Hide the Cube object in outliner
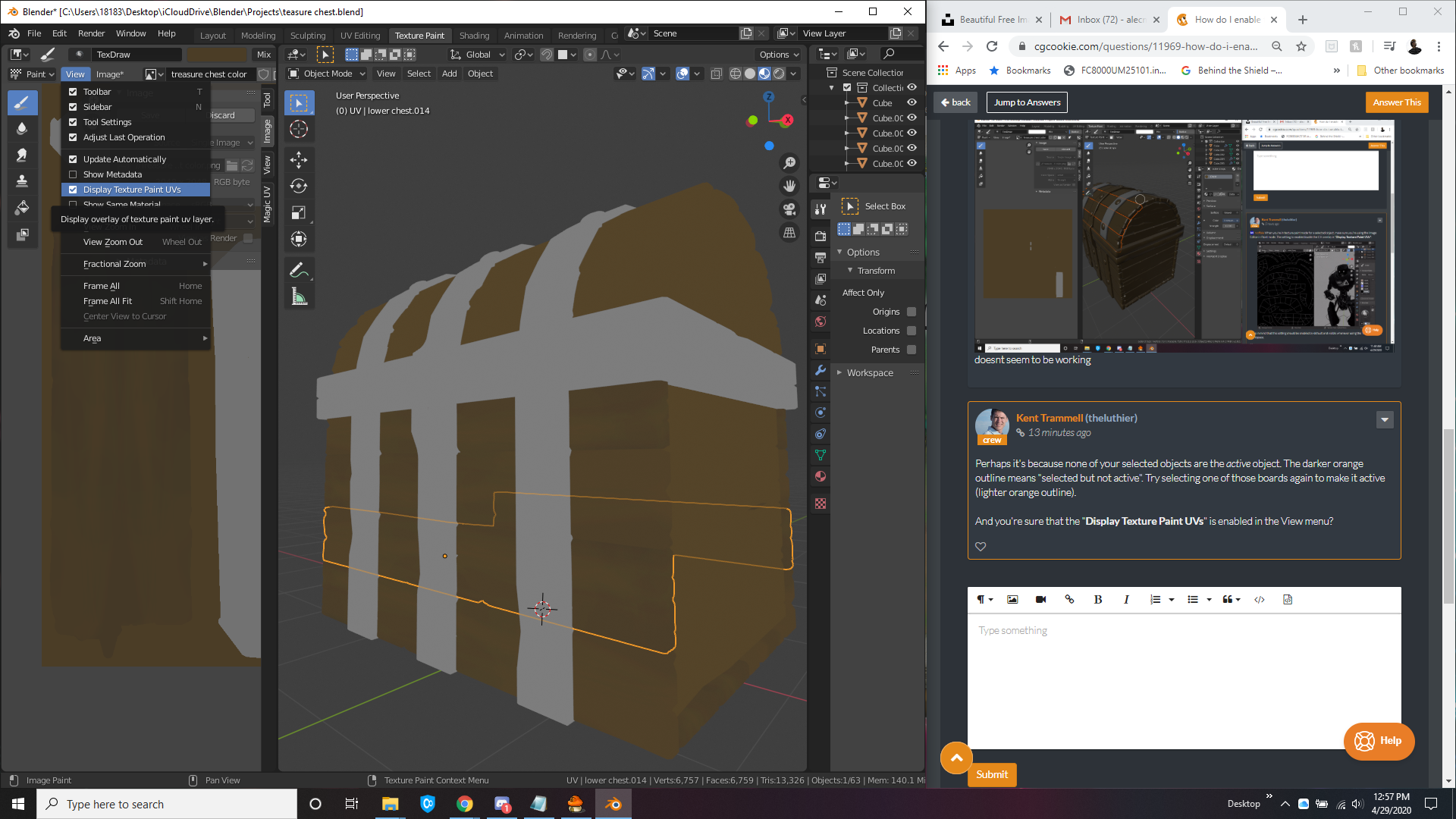The image size is (1456, 819). (x=912, y=103)
